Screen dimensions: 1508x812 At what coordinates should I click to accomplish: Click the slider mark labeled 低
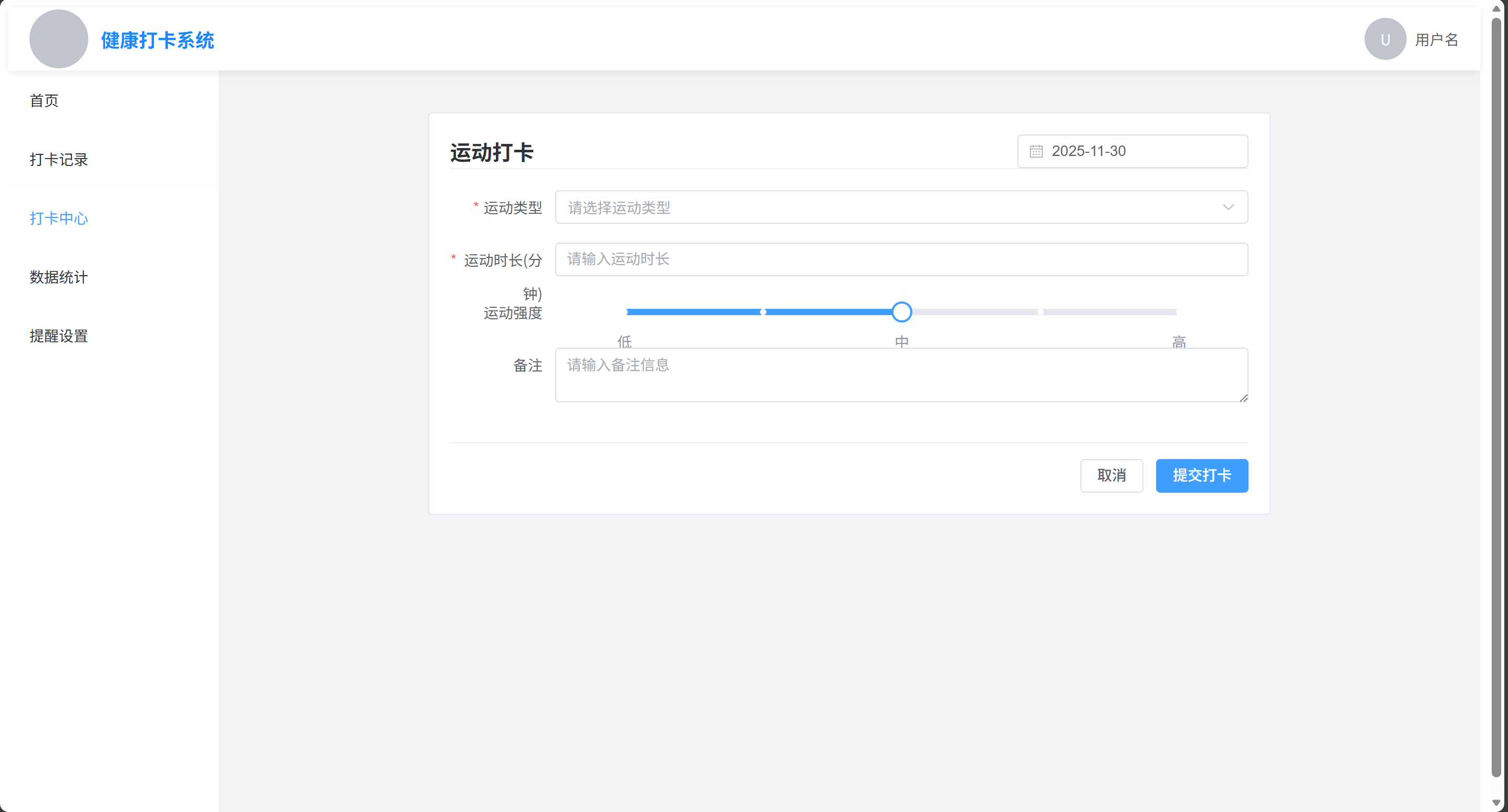tap(625, 340)
